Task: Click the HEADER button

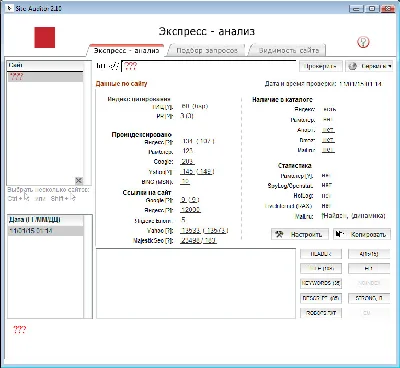Action: pos(321,254)
